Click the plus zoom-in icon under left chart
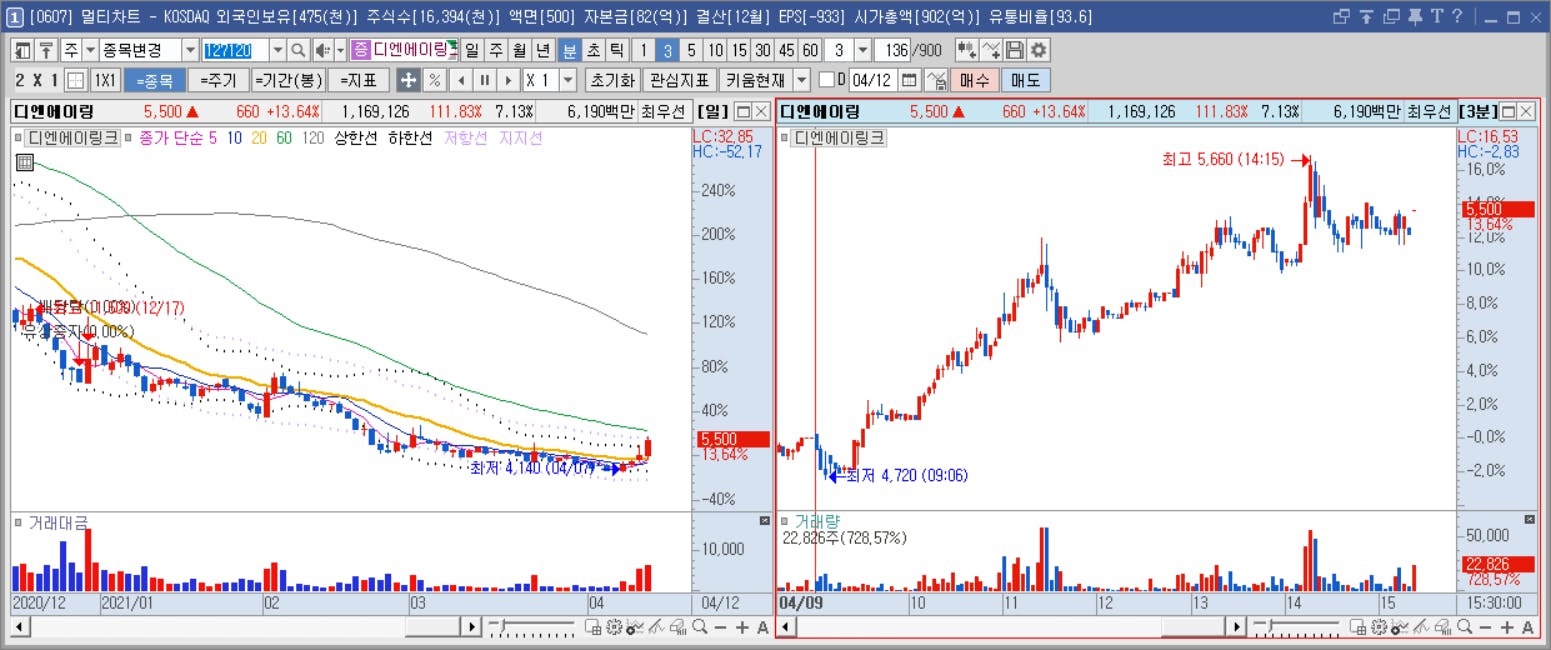Viewport: 1551px width, 650px height. click(742, 627)
